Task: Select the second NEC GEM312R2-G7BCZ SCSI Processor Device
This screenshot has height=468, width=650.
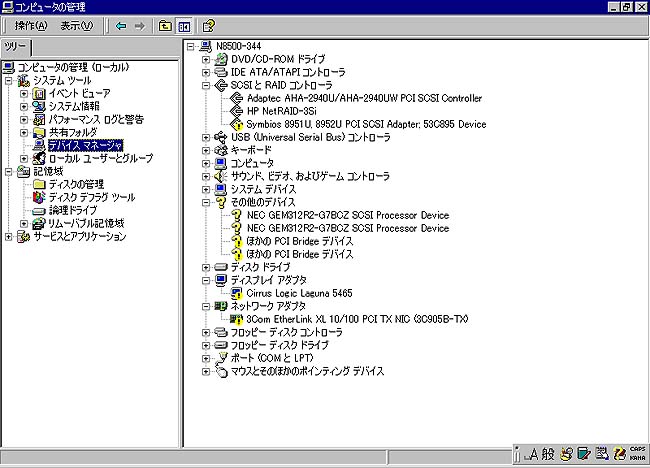Action: coord(348,228)
